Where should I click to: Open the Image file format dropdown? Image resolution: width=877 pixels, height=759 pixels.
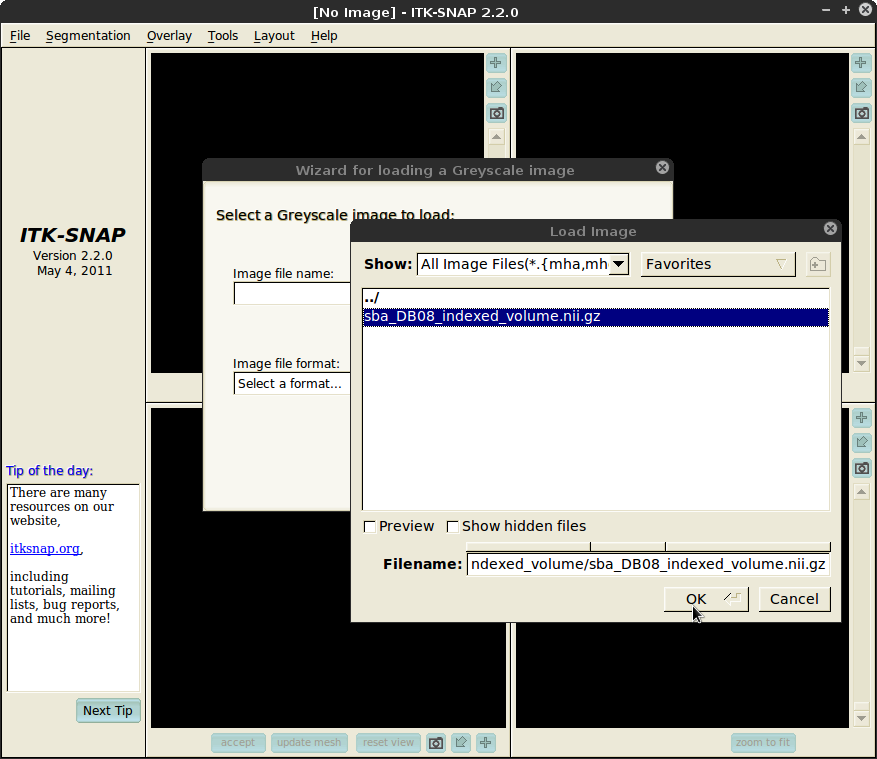pyautogui.click(x=292, y=384)
